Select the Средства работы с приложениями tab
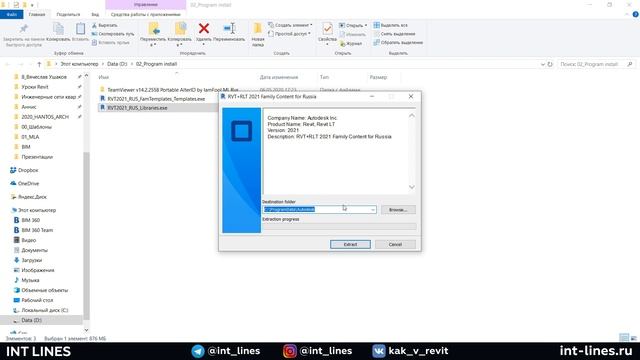 [146, 14]
